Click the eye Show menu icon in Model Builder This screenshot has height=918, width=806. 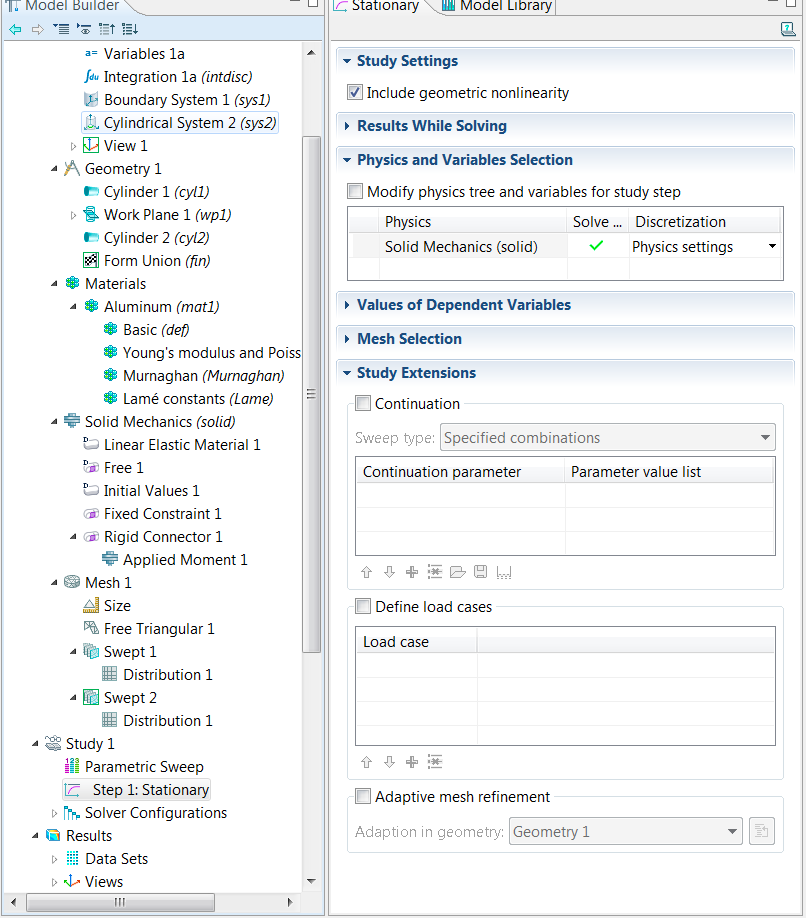click(x=85, y=29)
